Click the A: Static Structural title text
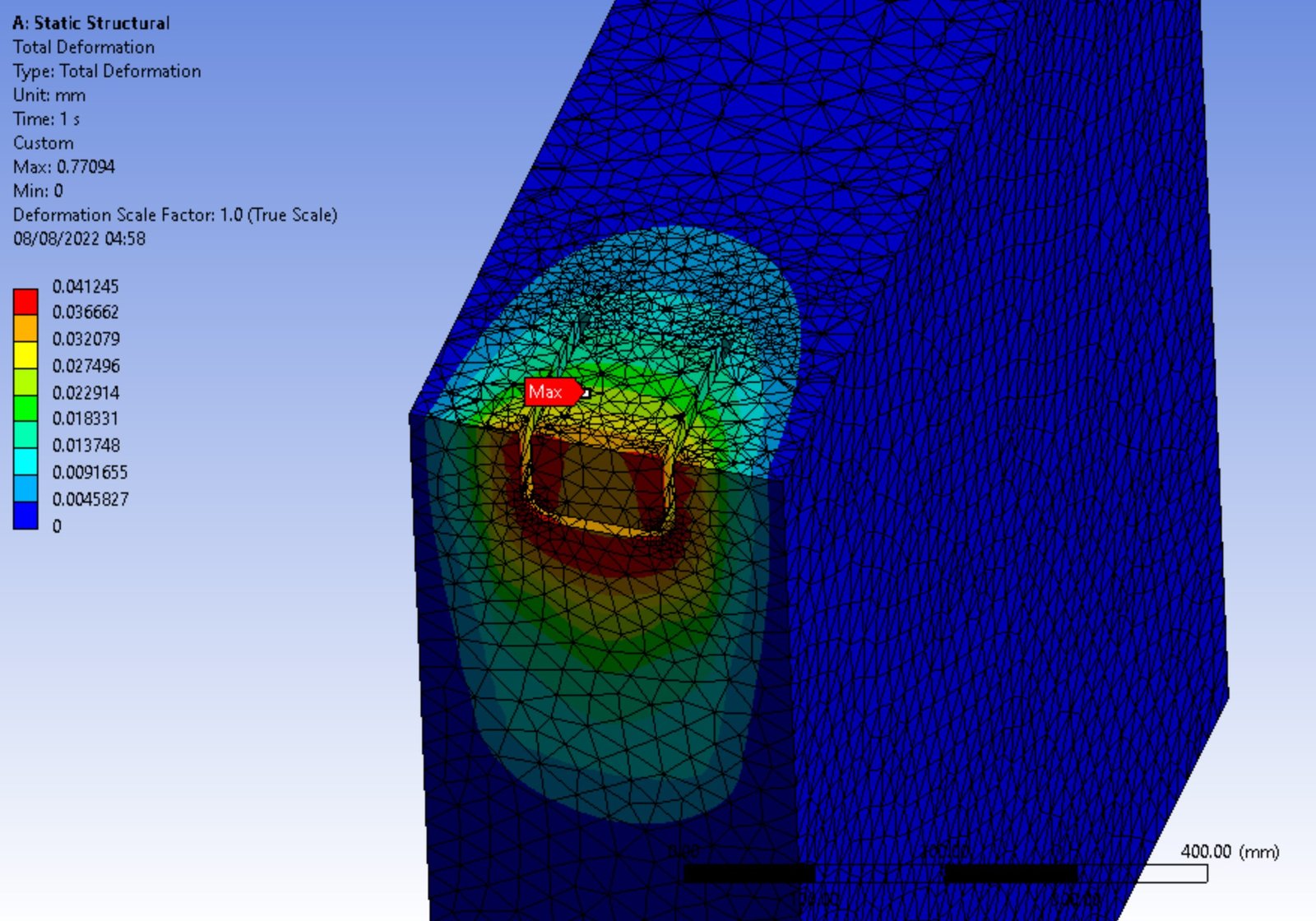The width and height of the screenshot is (1316, 921). (91, 23)
